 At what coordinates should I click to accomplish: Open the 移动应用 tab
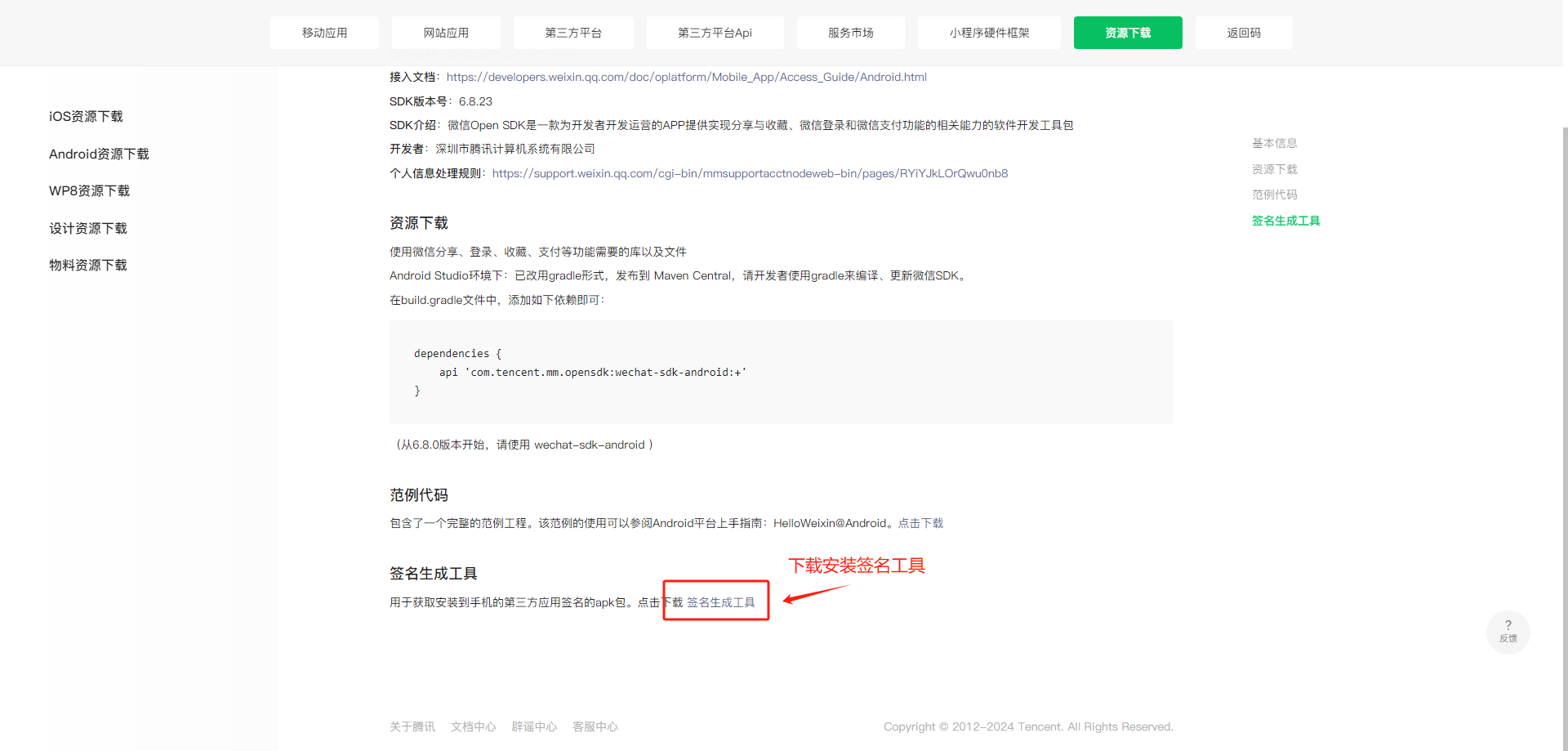click(324, 33)
